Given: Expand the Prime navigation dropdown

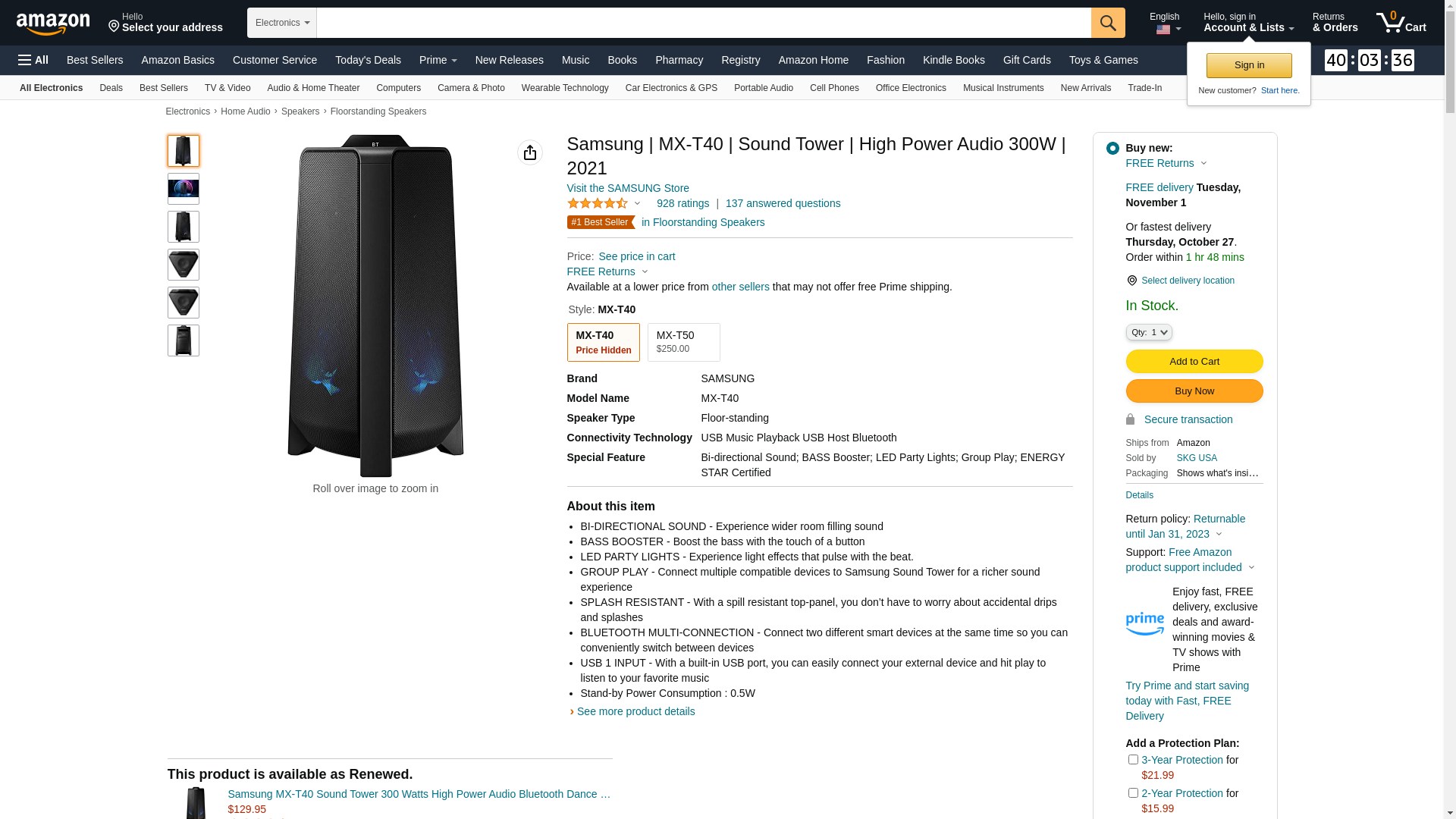Looking at the screenshot, I should (x=438, y=60).
